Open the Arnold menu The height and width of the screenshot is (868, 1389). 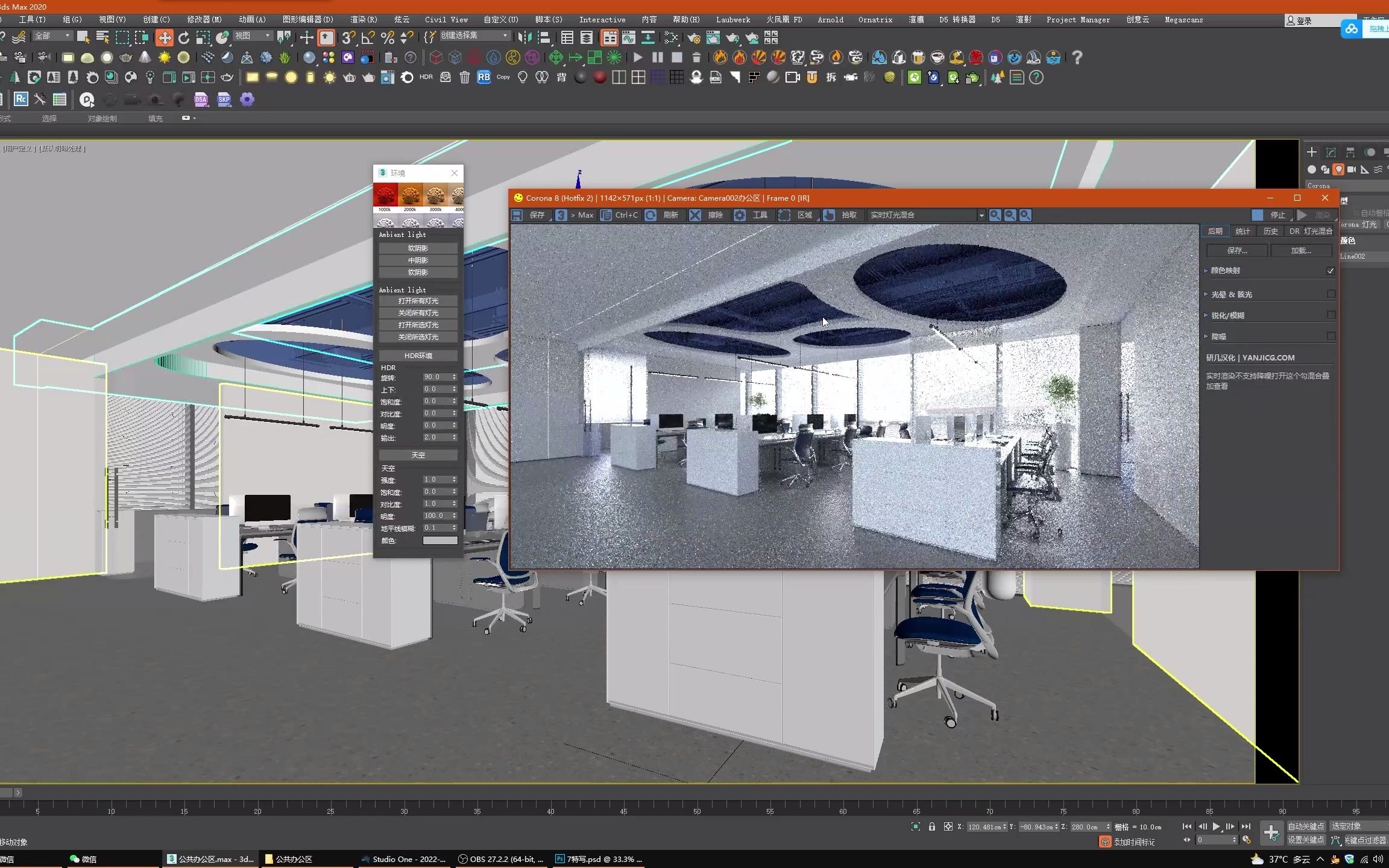click(830, 19)
